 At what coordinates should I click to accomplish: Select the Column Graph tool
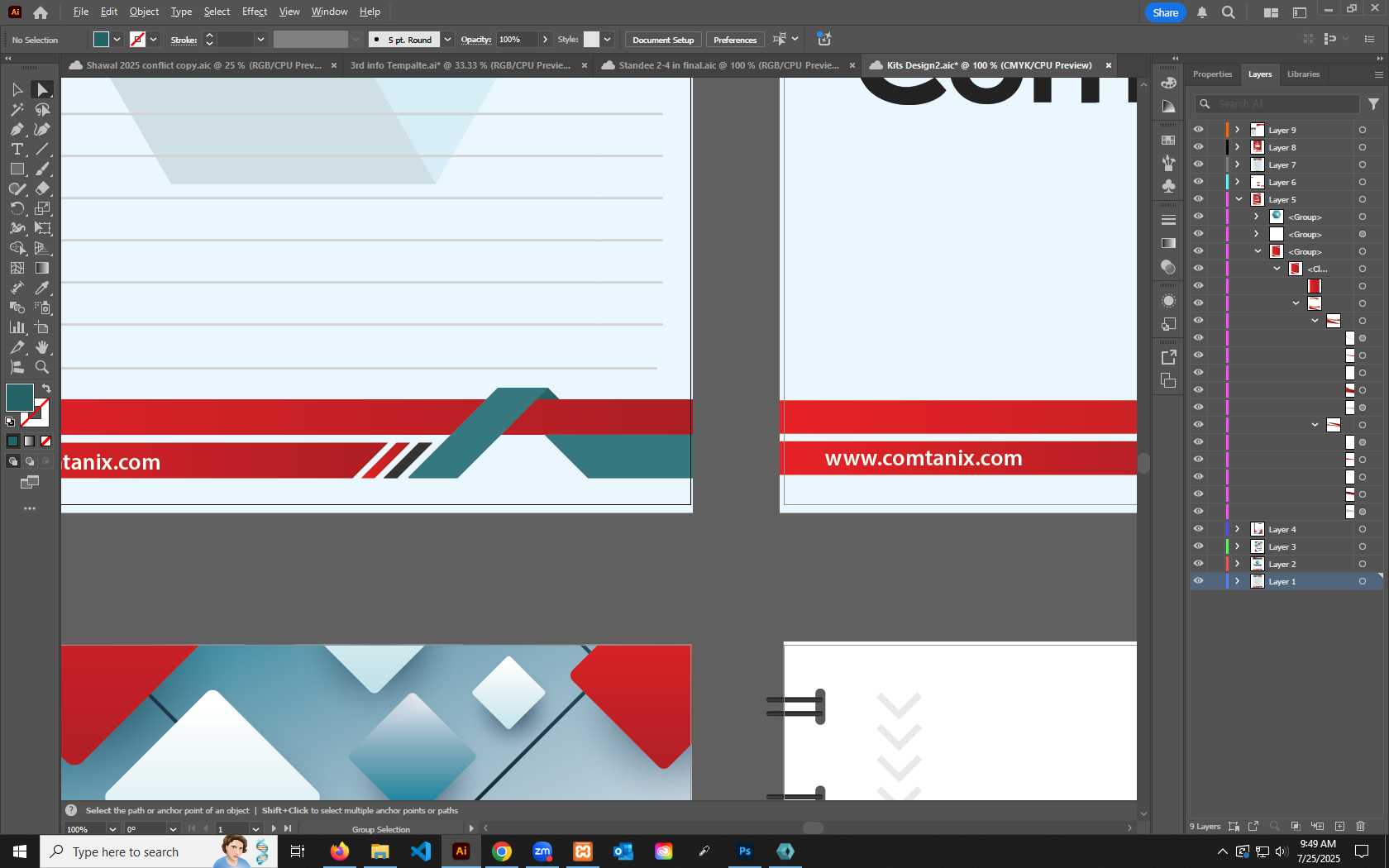tap(17, 327)
